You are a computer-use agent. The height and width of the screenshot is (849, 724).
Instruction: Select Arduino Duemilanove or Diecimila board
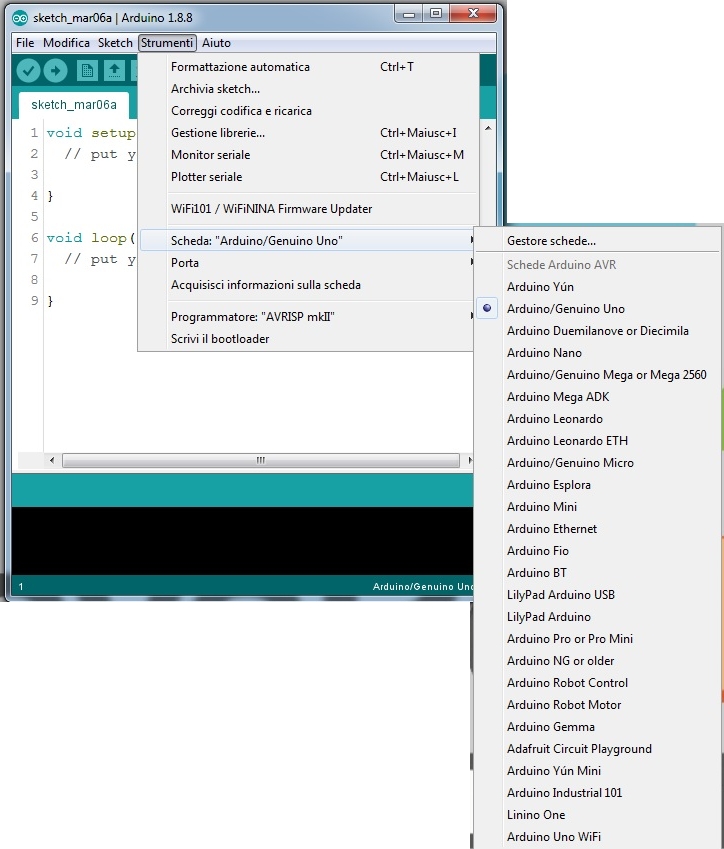[598, 331]
